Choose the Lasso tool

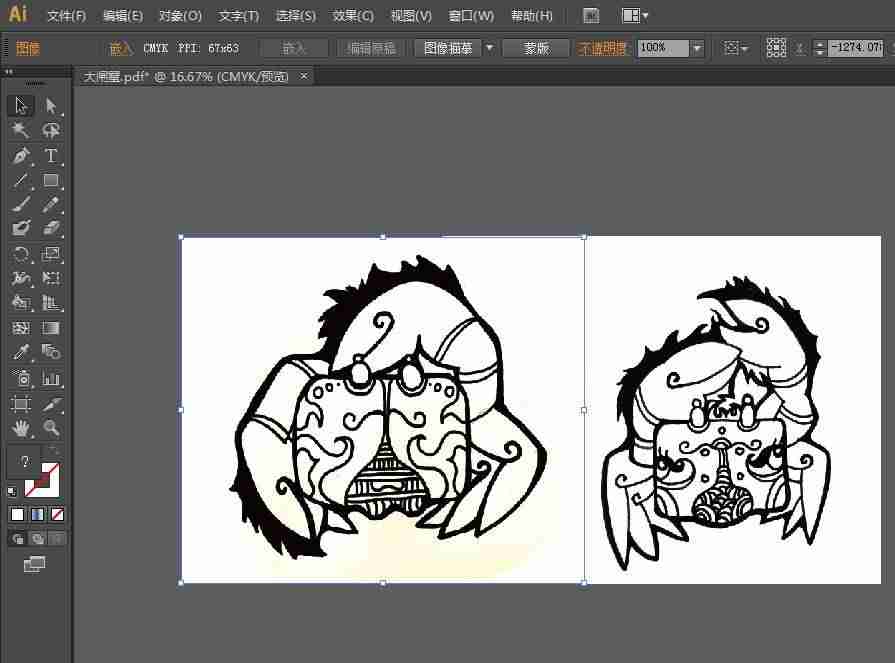tap(51, 131)
